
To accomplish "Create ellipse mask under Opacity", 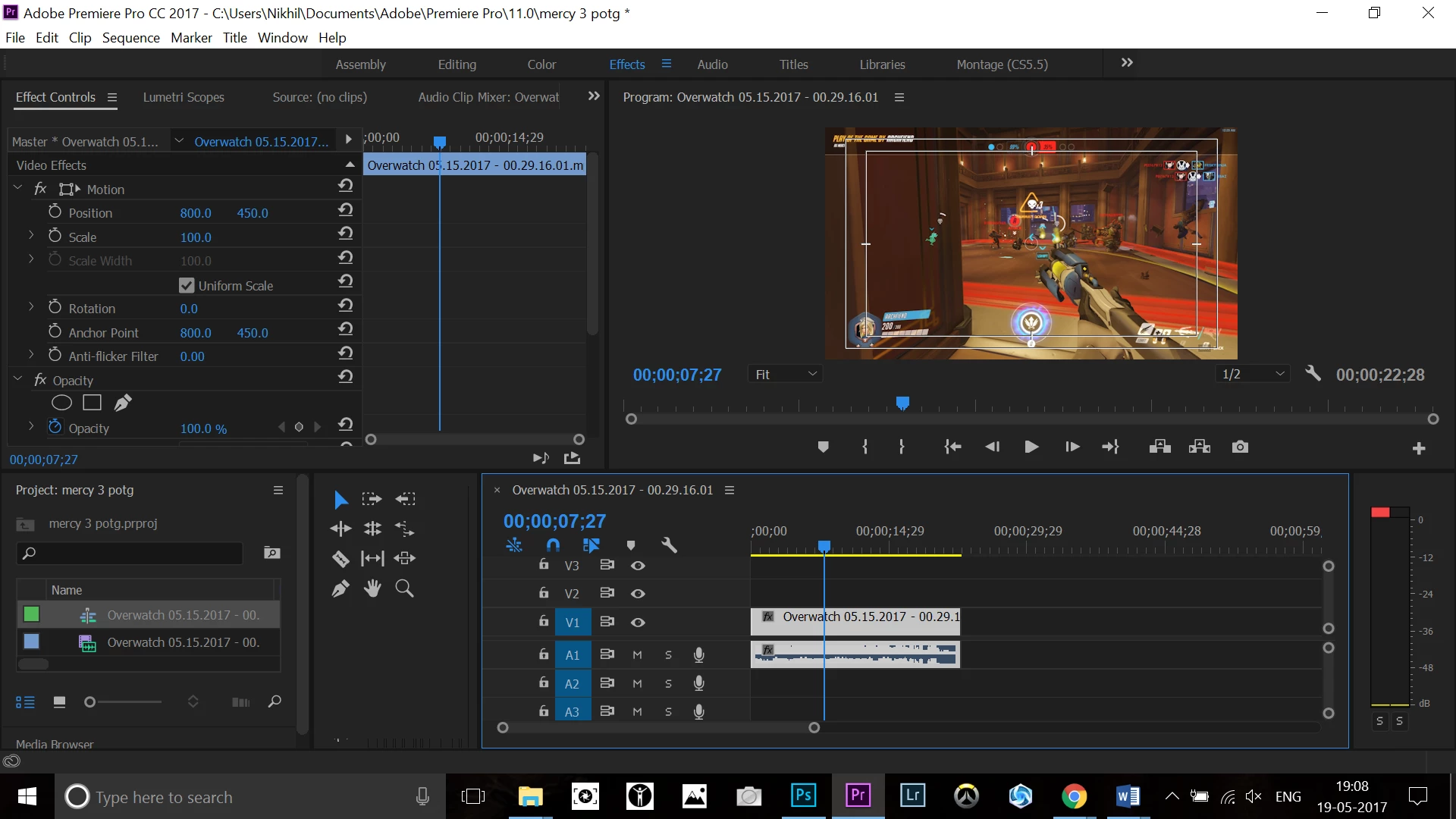I will (x=61, y=403).
